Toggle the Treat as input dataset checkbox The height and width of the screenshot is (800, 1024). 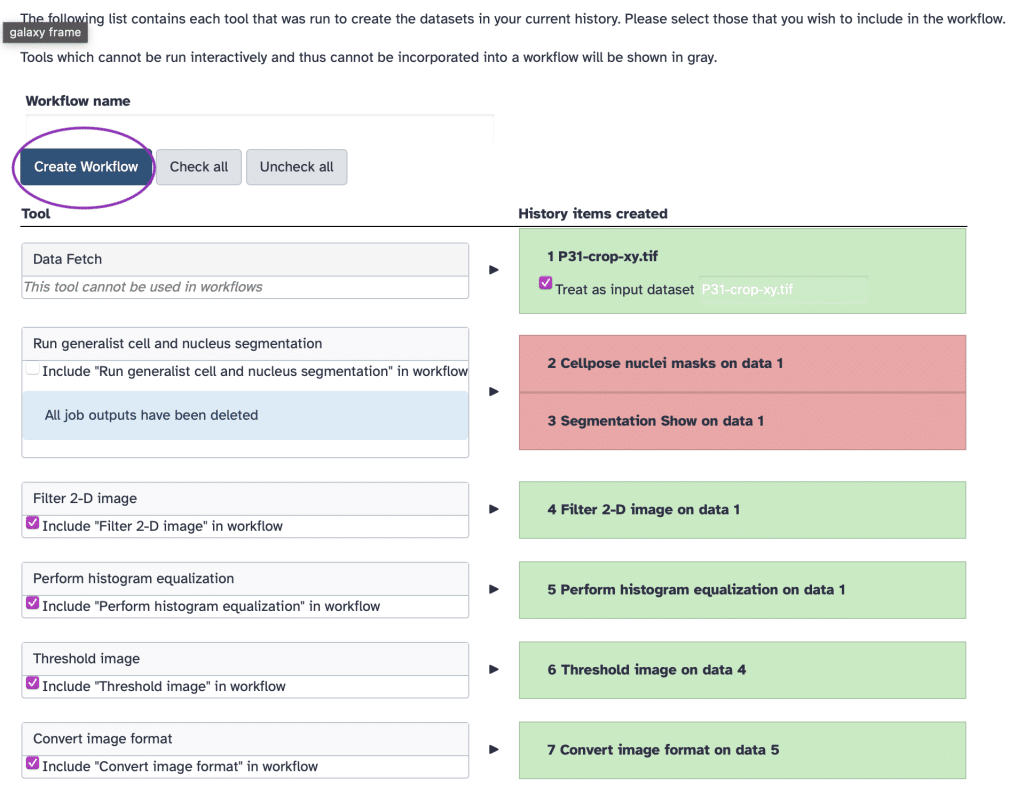click(545, 284)
